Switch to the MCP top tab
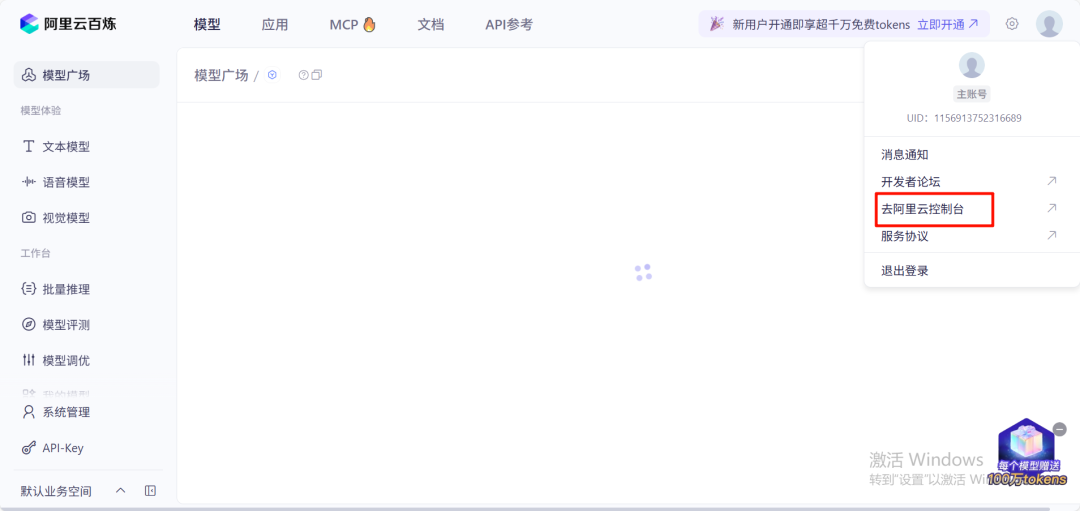Screen dimensions: 1080x511 pos(353,25)
